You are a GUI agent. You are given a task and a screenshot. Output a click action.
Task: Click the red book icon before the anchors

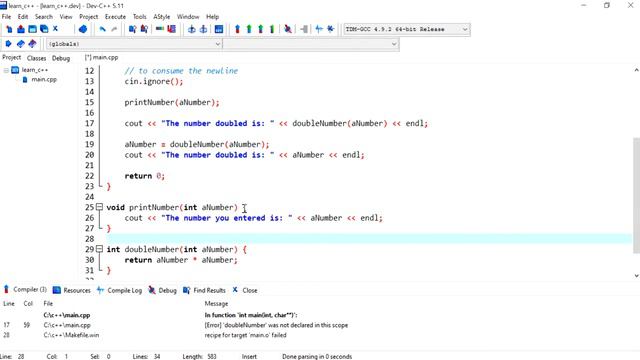pyautogui.click(x=171, y=29)
